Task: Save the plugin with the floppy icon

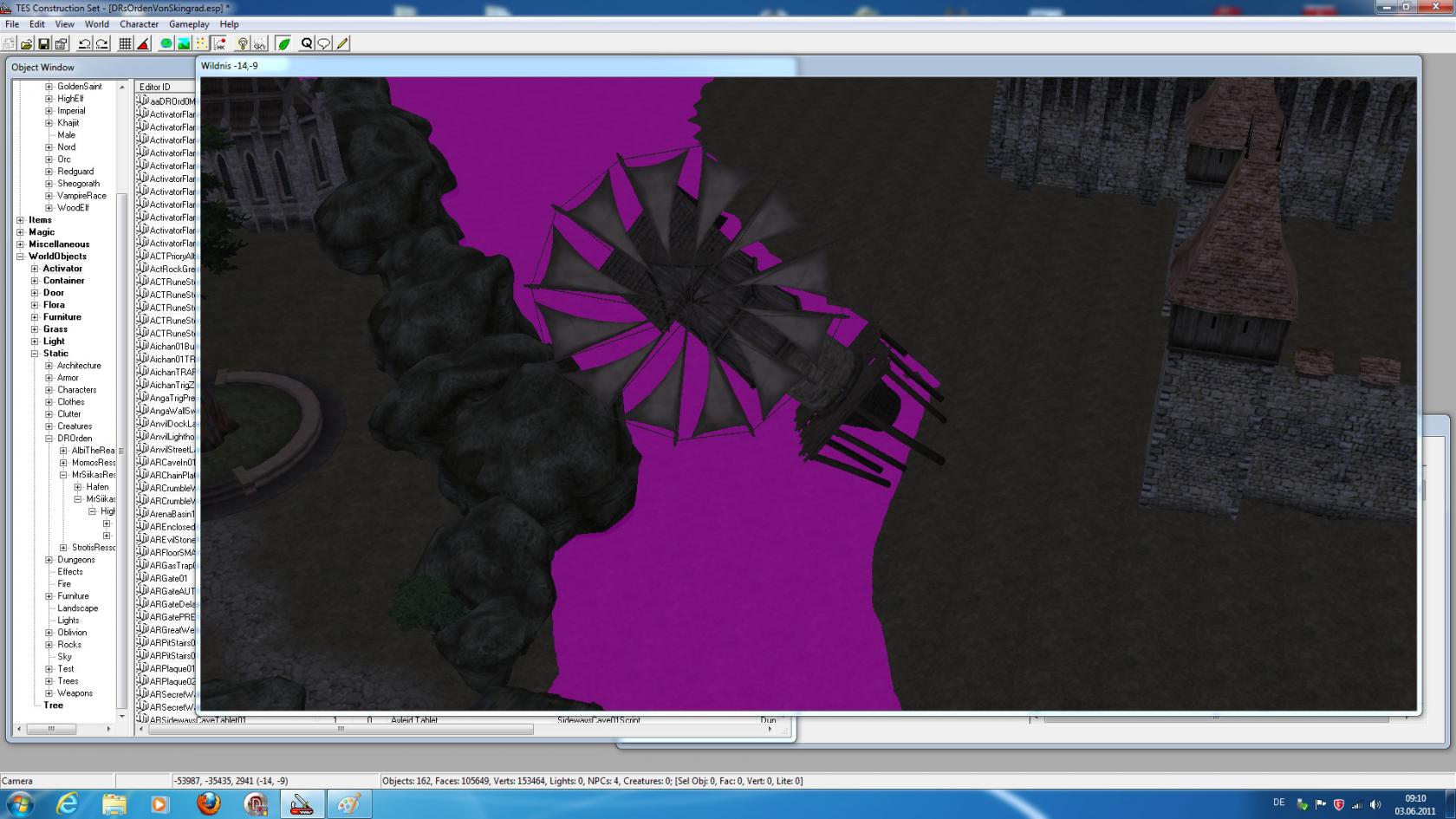Action: pos(43,43)
